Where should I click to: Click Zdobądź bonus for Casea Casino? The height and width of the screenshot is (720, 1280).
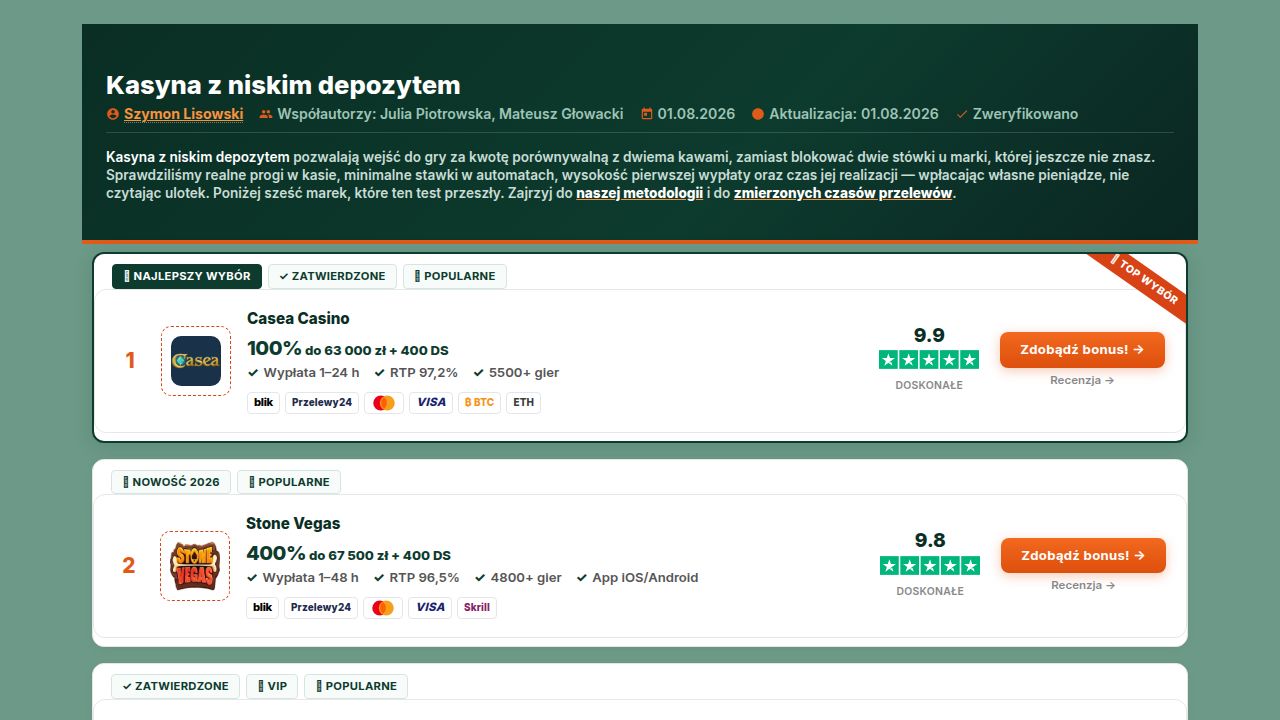click(1082, 350)
